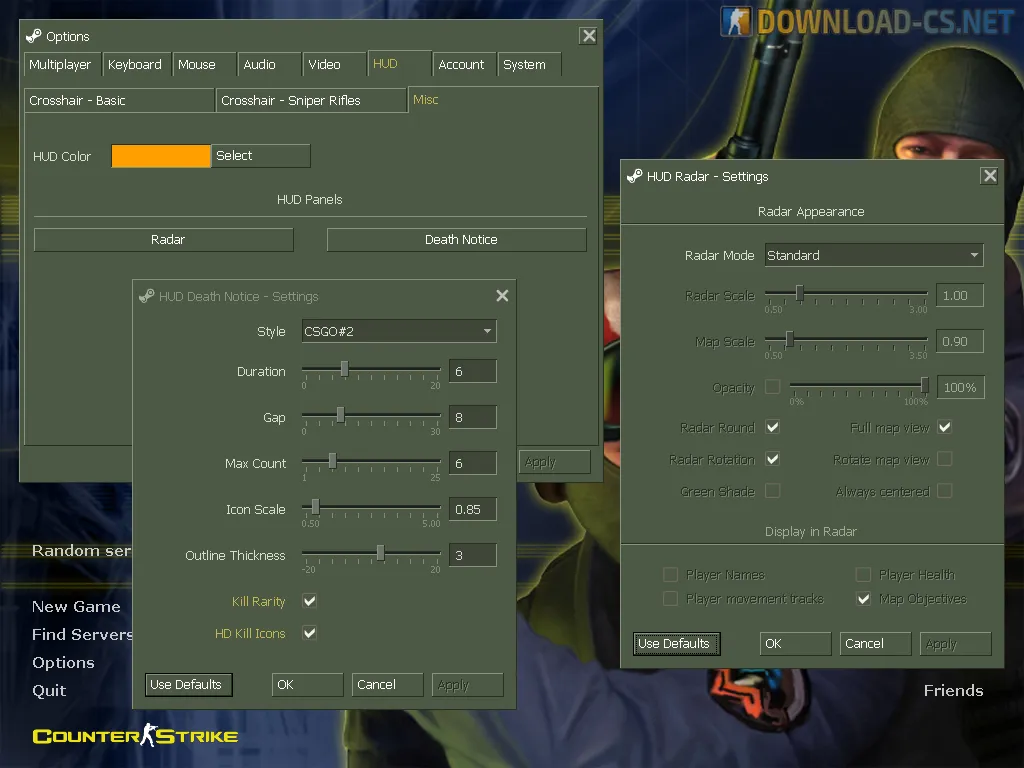
Task: Enable the Green Shade checkbox
Action: click(x=773, y=490)
